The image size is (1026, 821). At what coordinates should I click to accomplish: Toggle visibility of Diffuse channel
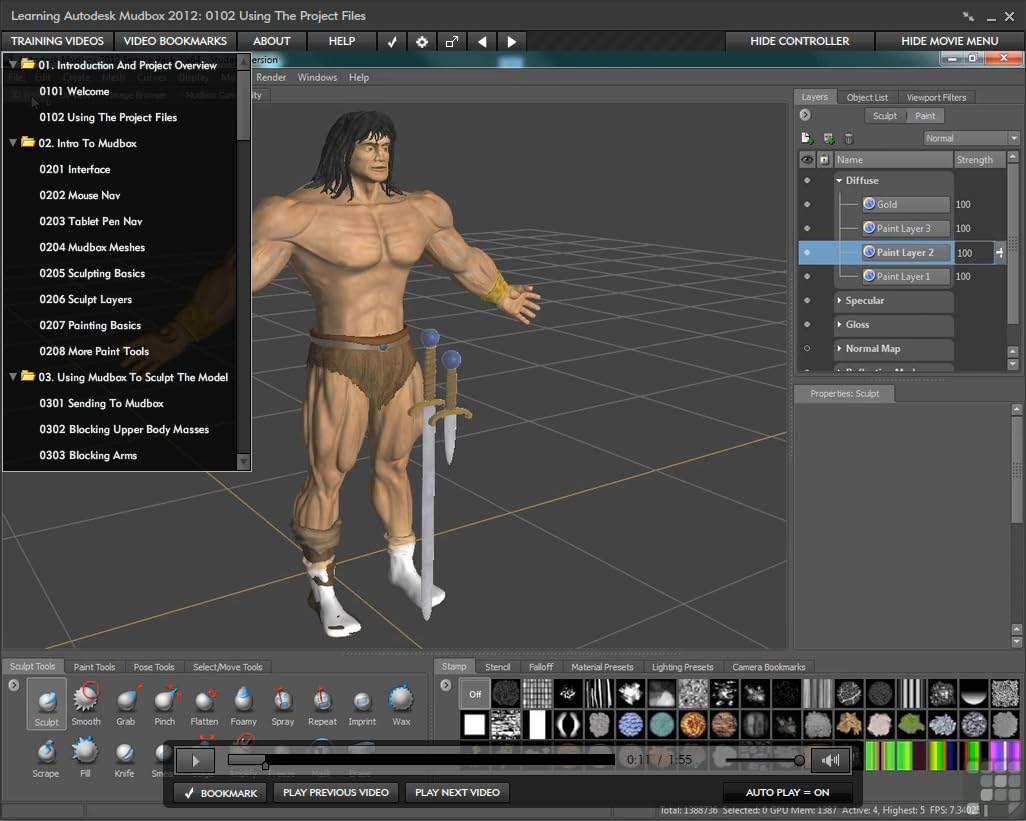pyautogui.click(x=807, y=180)
